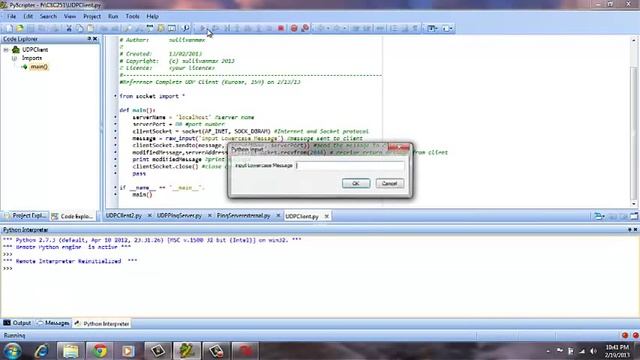Screen dimensions: 640x360
Task: Focus the input Lowercase Message text field
Action: (350, 165)
